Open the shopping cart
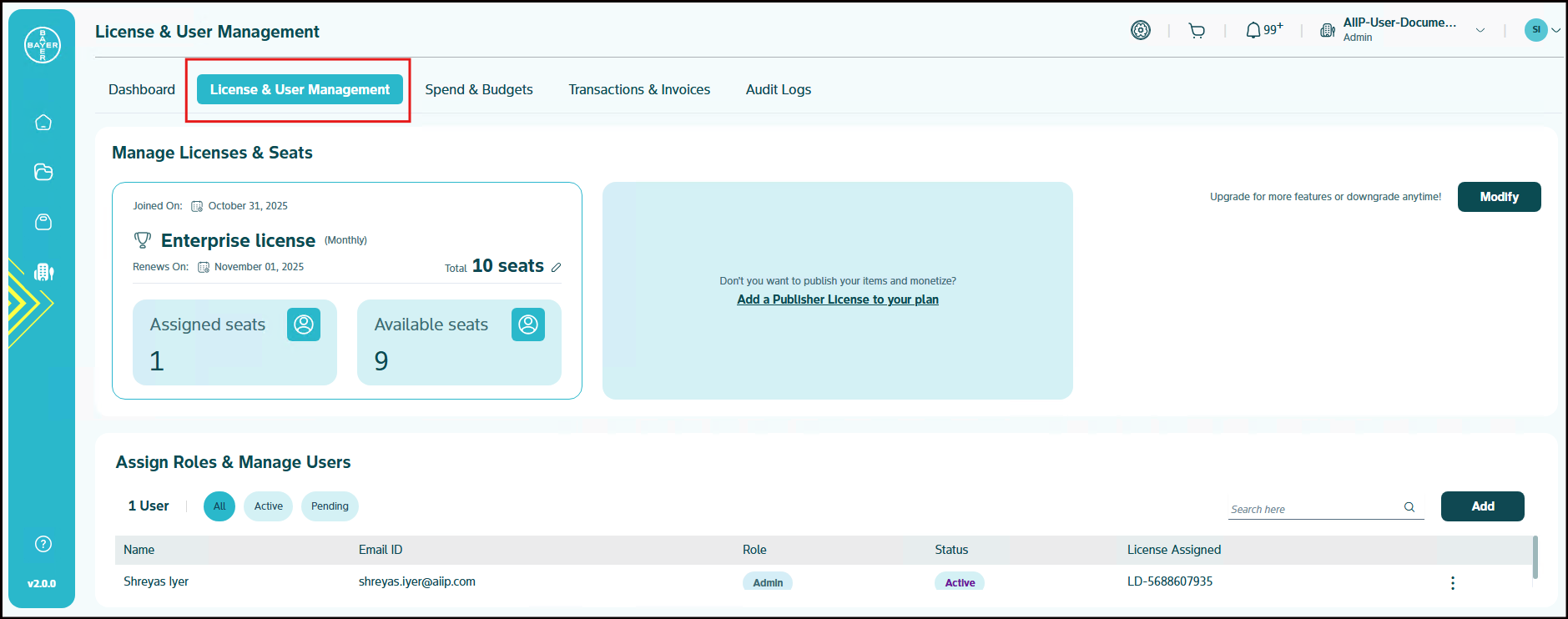This screenshot has width=1568, height=619. pos(1197,31)
